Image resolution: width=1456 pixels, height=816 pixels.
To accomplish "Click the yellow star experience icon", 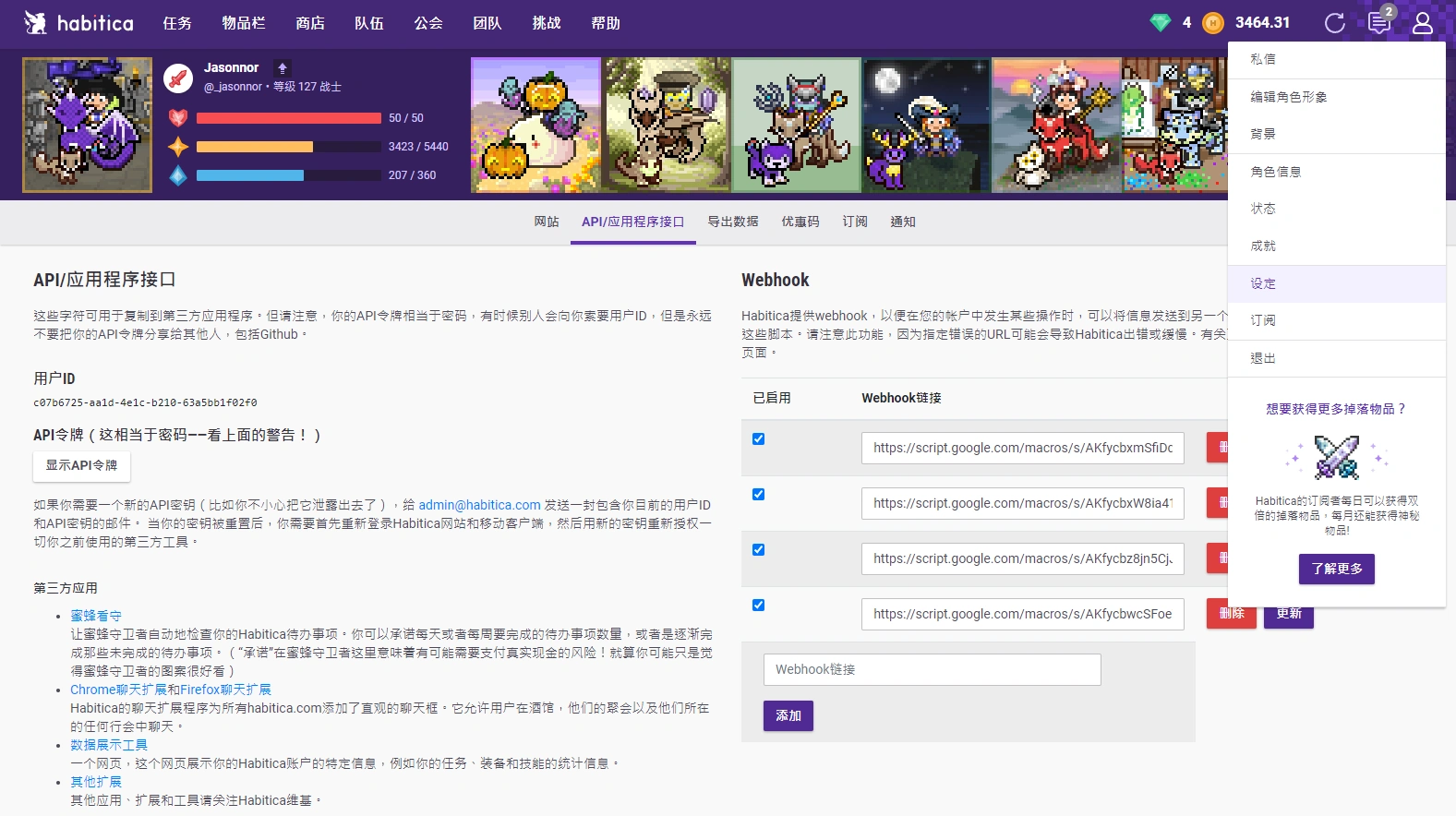I will tap(178, 147).
